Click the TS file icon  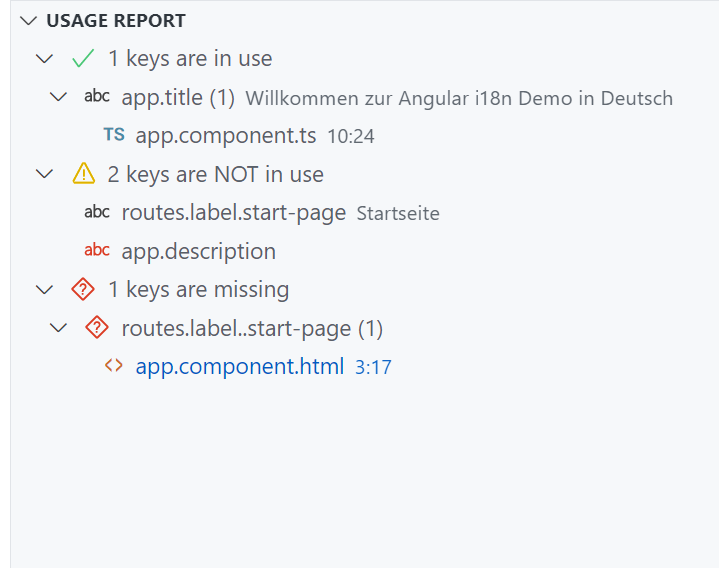click(114, 135)
